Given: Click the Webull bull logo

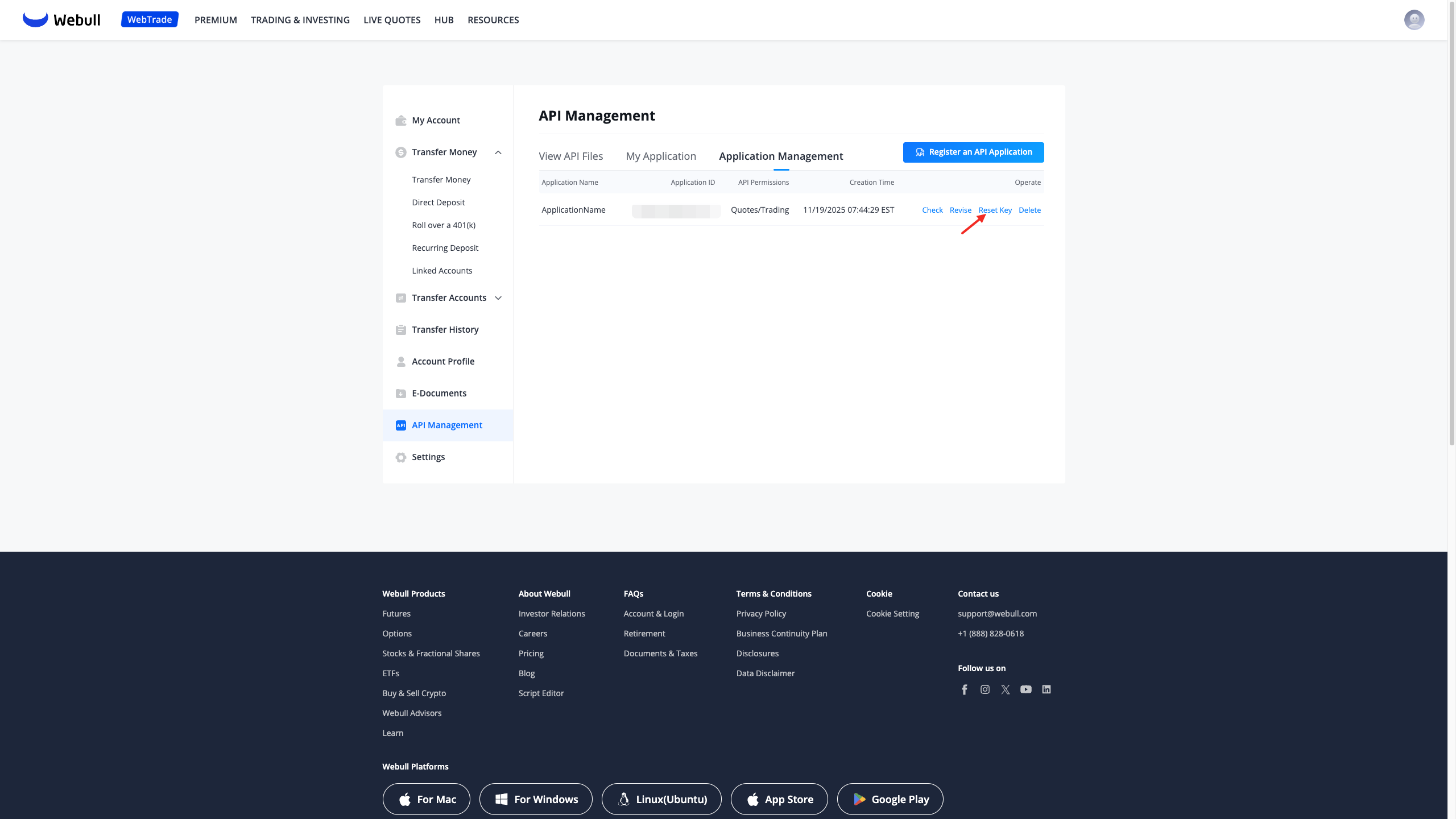Looking at the screenshot, I should (35, 19).
